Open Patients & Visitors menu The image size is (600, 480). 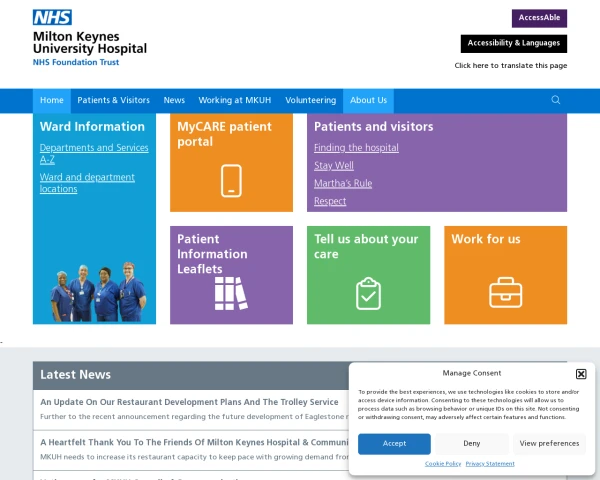click(x=113, y=100)
